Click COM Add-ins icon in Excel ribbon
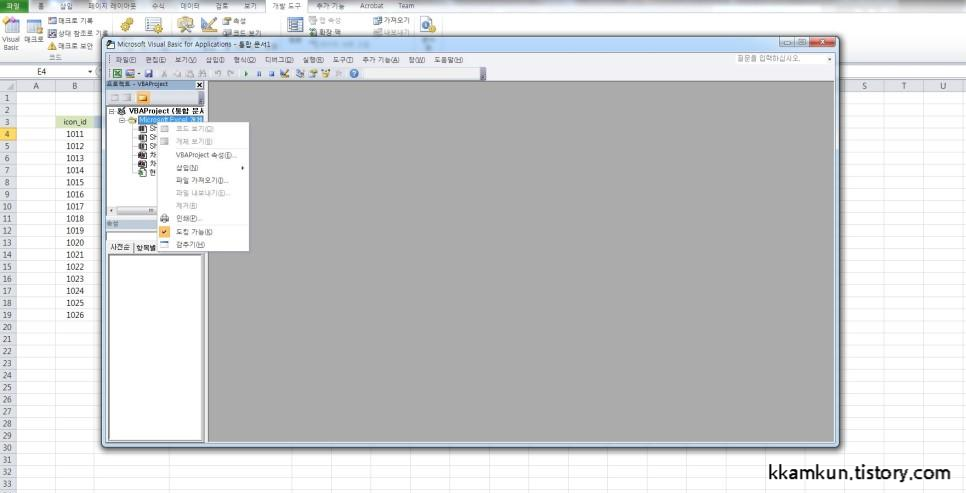 pyautogui.click(x=153, y=25)
